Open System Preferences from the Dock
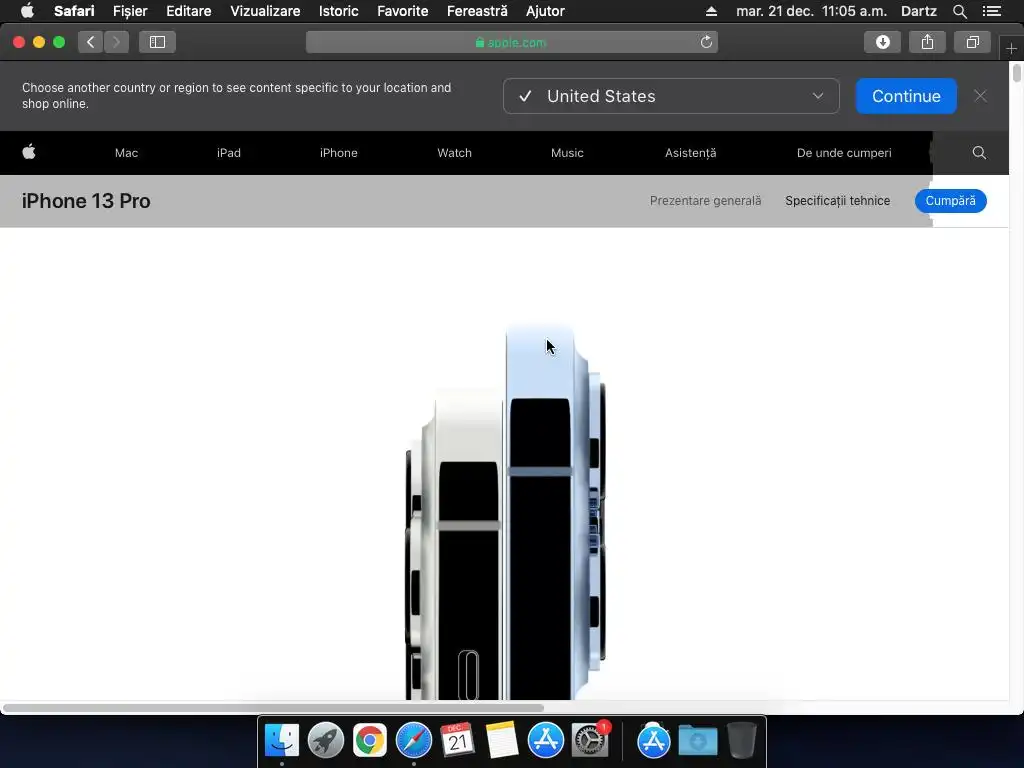The height and width of the screenshot is (768, 1024). tap(590, 741)
